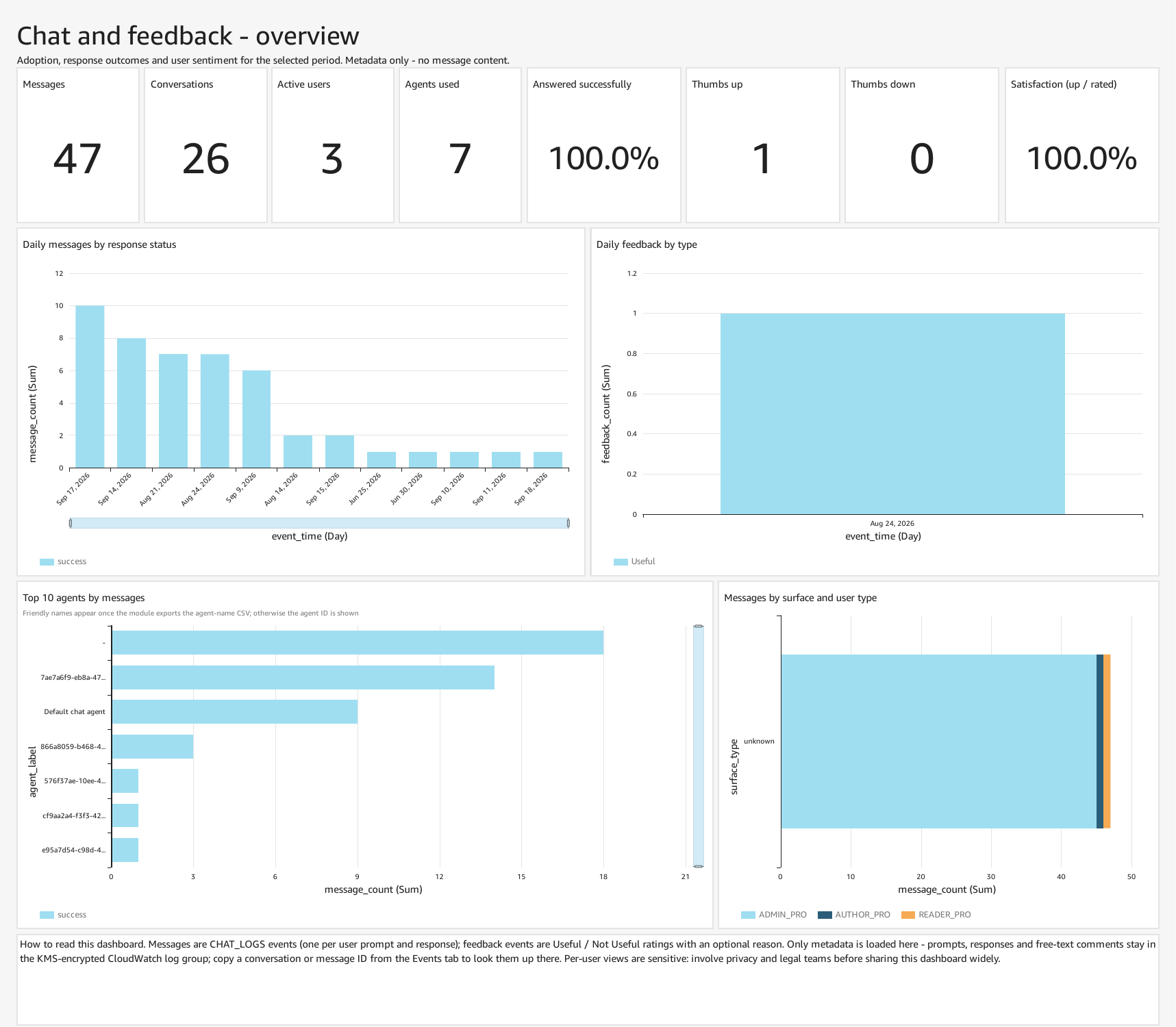
Task: Click the '576f37ae-10ee-4...' agent label
Action: (75, 781)
